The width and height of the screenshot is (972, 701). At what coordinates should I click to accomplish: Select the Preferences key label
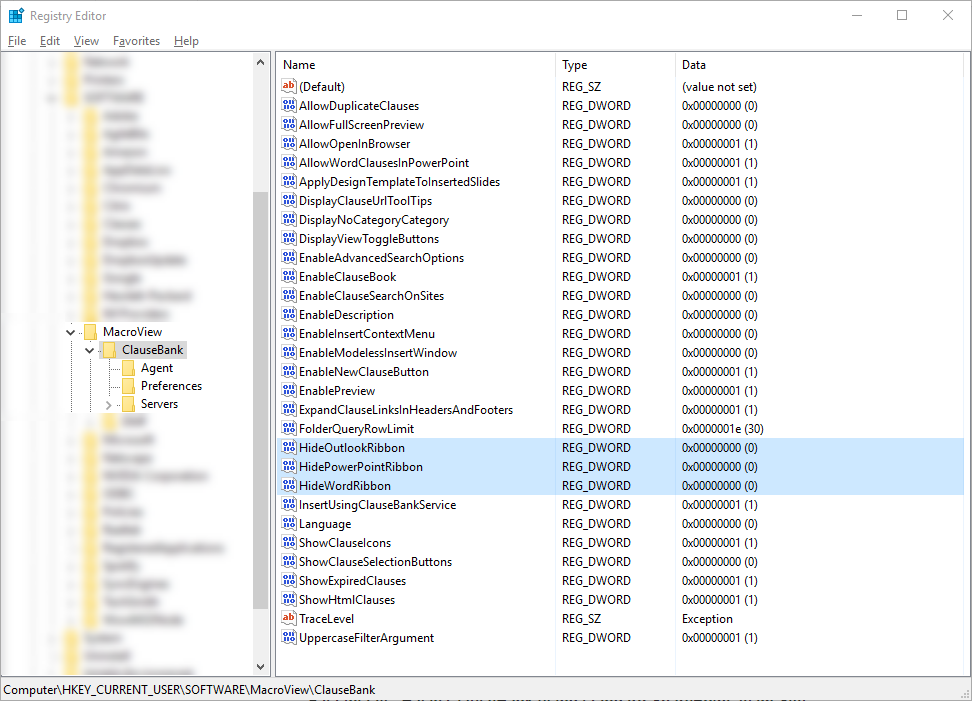171,386
